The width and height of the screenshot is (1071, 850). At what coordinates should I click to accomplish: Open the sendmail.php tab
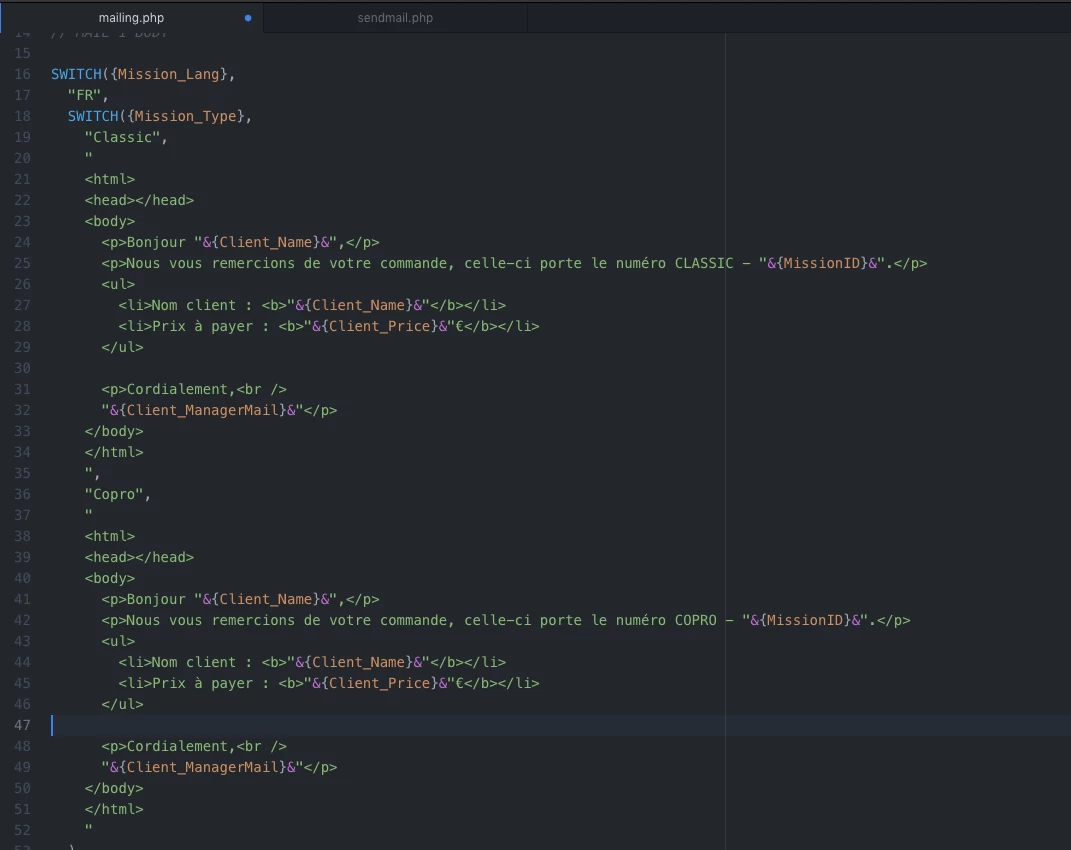click(395, 18)
